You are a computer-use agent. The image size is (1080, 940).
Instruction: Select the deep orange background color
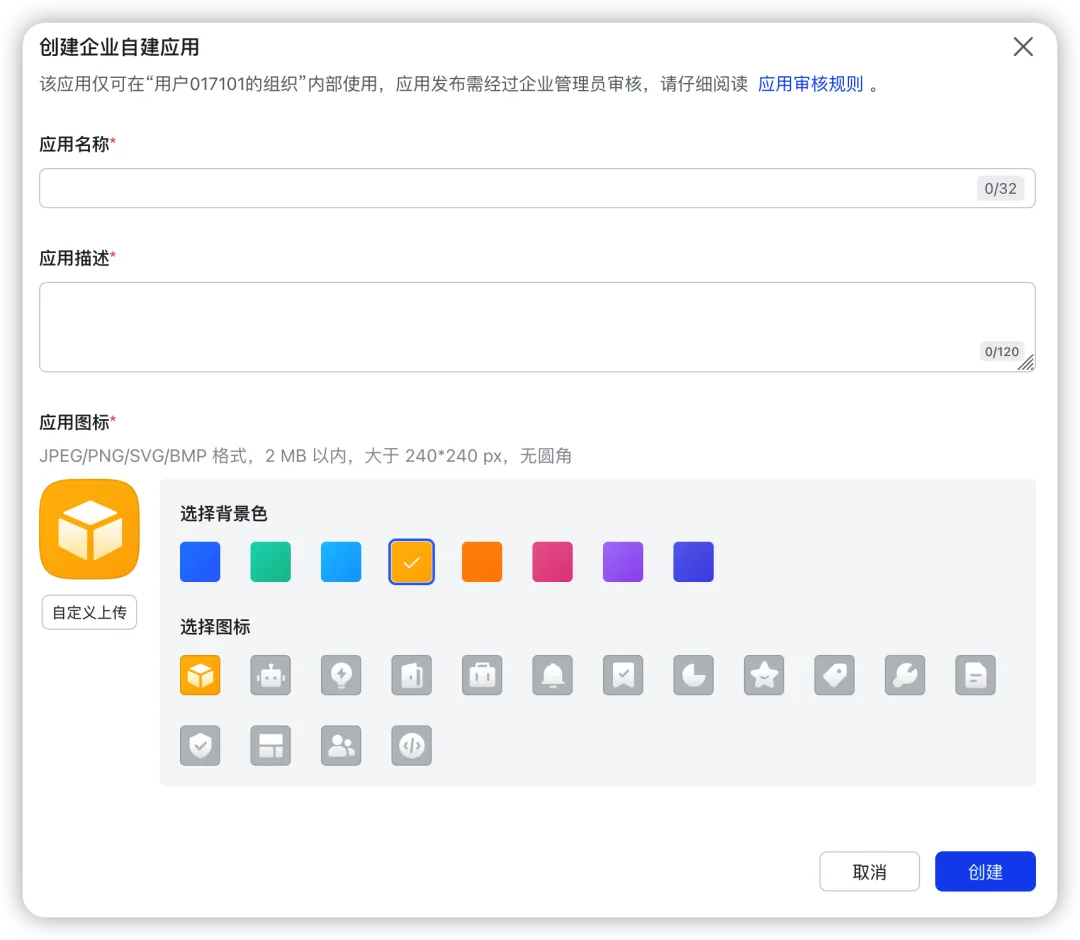[x=482, y=562]
